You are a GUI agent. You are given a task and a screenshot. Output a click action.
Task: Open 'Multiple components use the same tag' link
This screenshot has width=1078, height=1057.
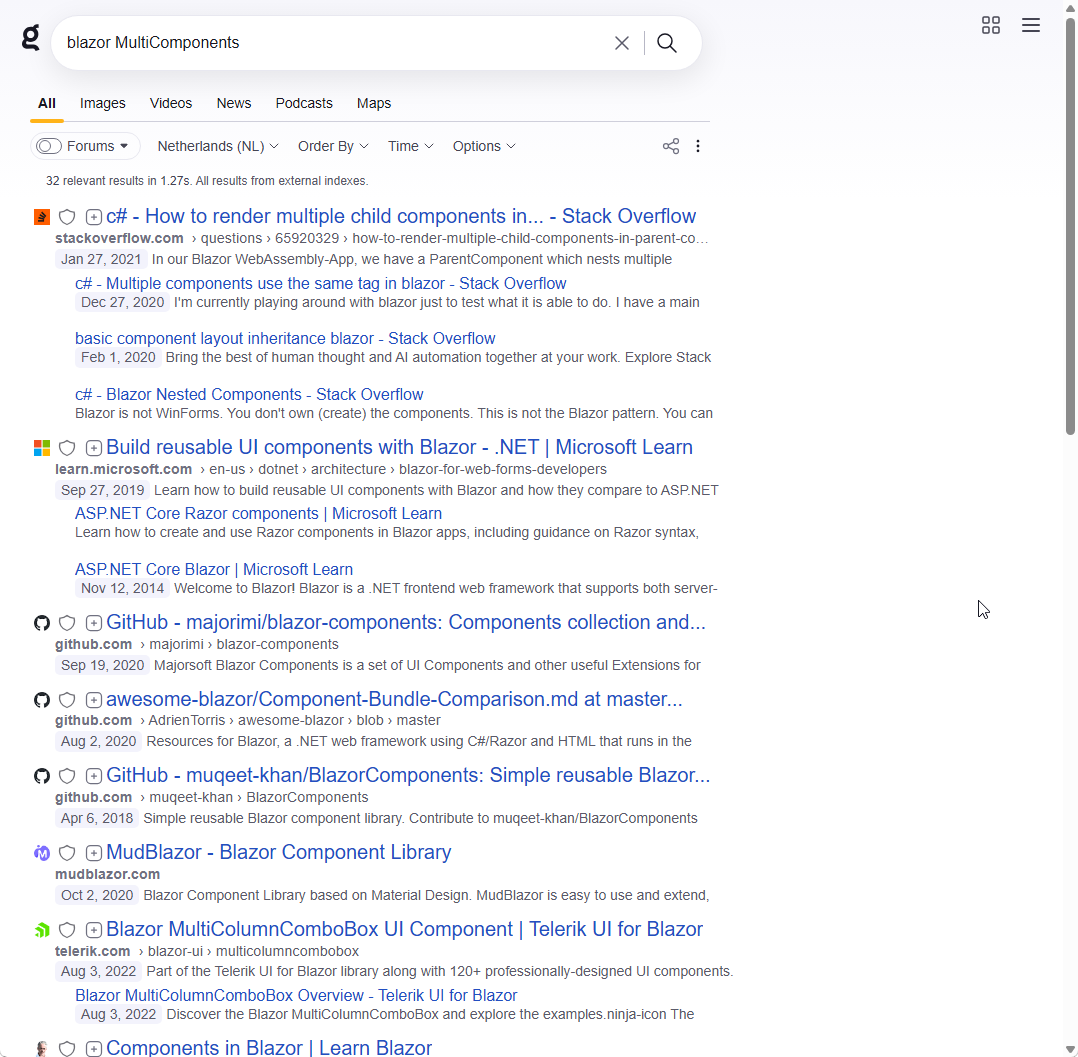320,283
